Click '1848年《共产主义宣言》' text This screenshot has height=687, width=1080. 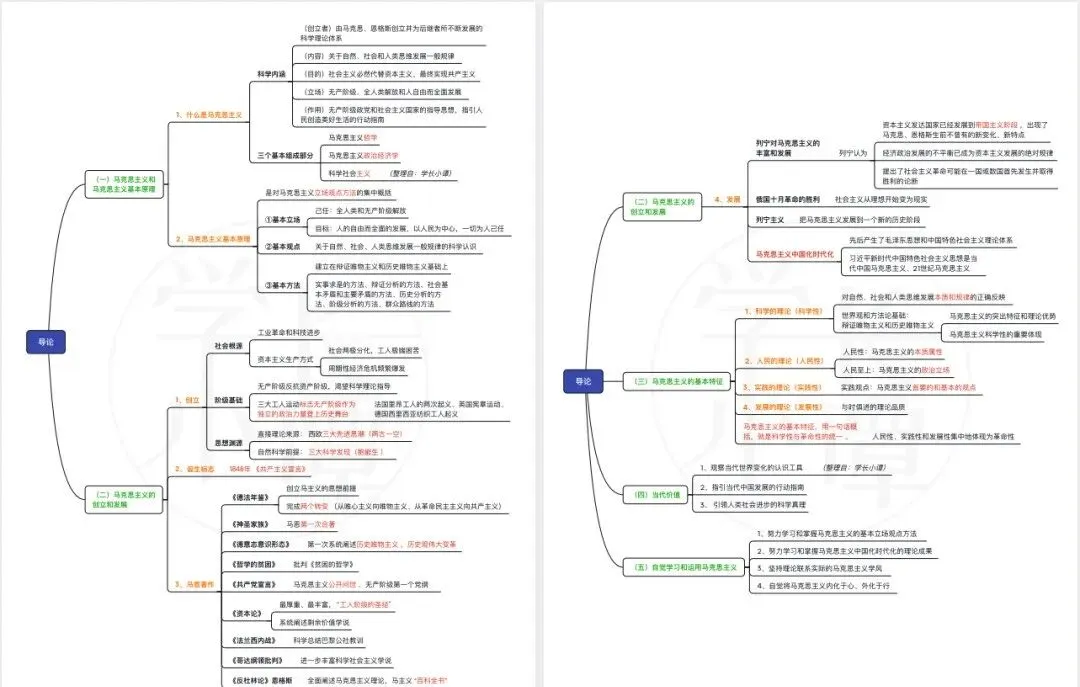pyautogui.click(x=267, y=469)
